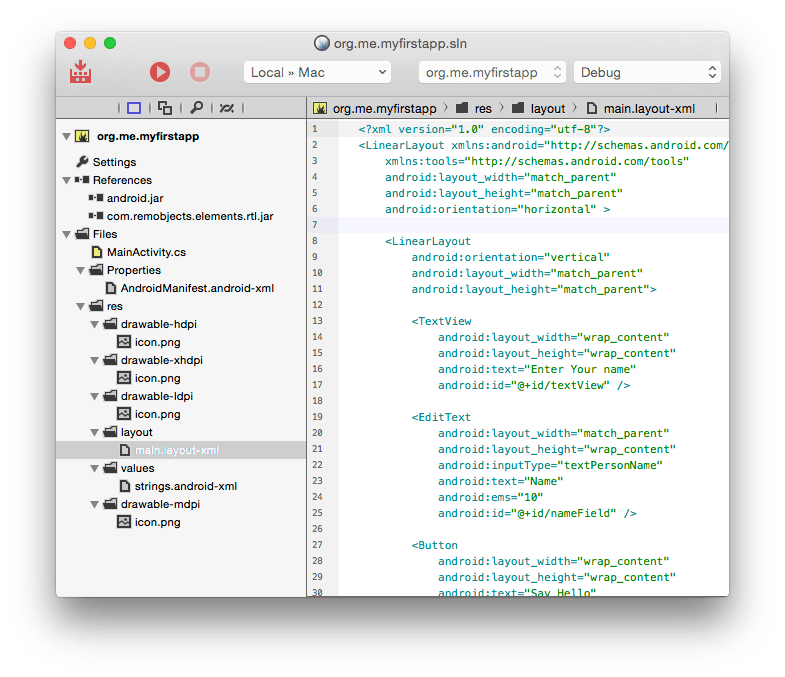Click the AndroidManifest document icon
785x677 pixels.
click(111, 288)
